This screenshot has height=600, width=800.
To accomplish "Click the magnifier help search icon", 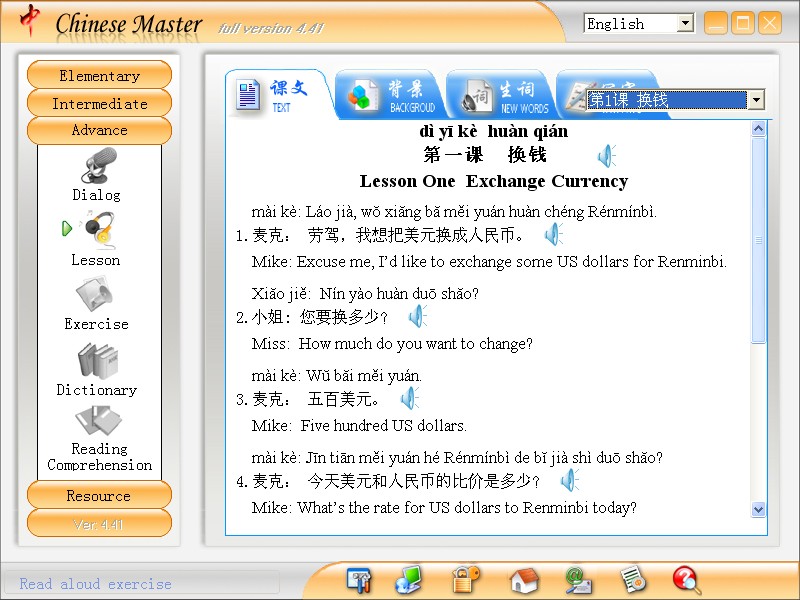I will [686, 581].
